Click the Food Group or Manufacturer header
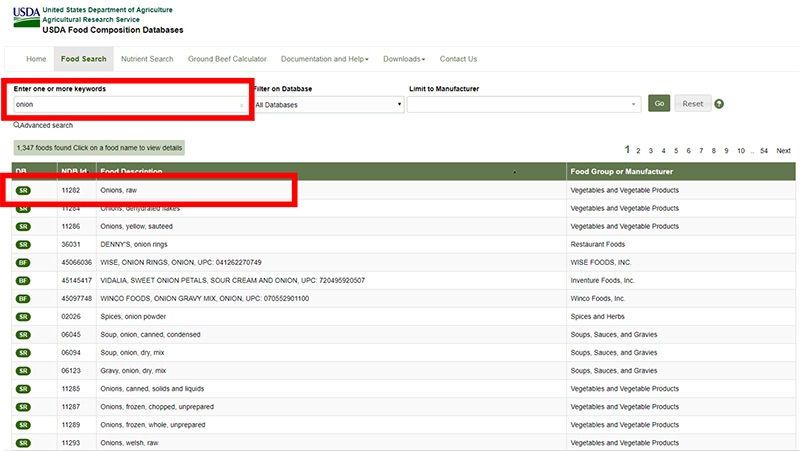The height and width of the screenshot is (451, 800). pos(621,172)
